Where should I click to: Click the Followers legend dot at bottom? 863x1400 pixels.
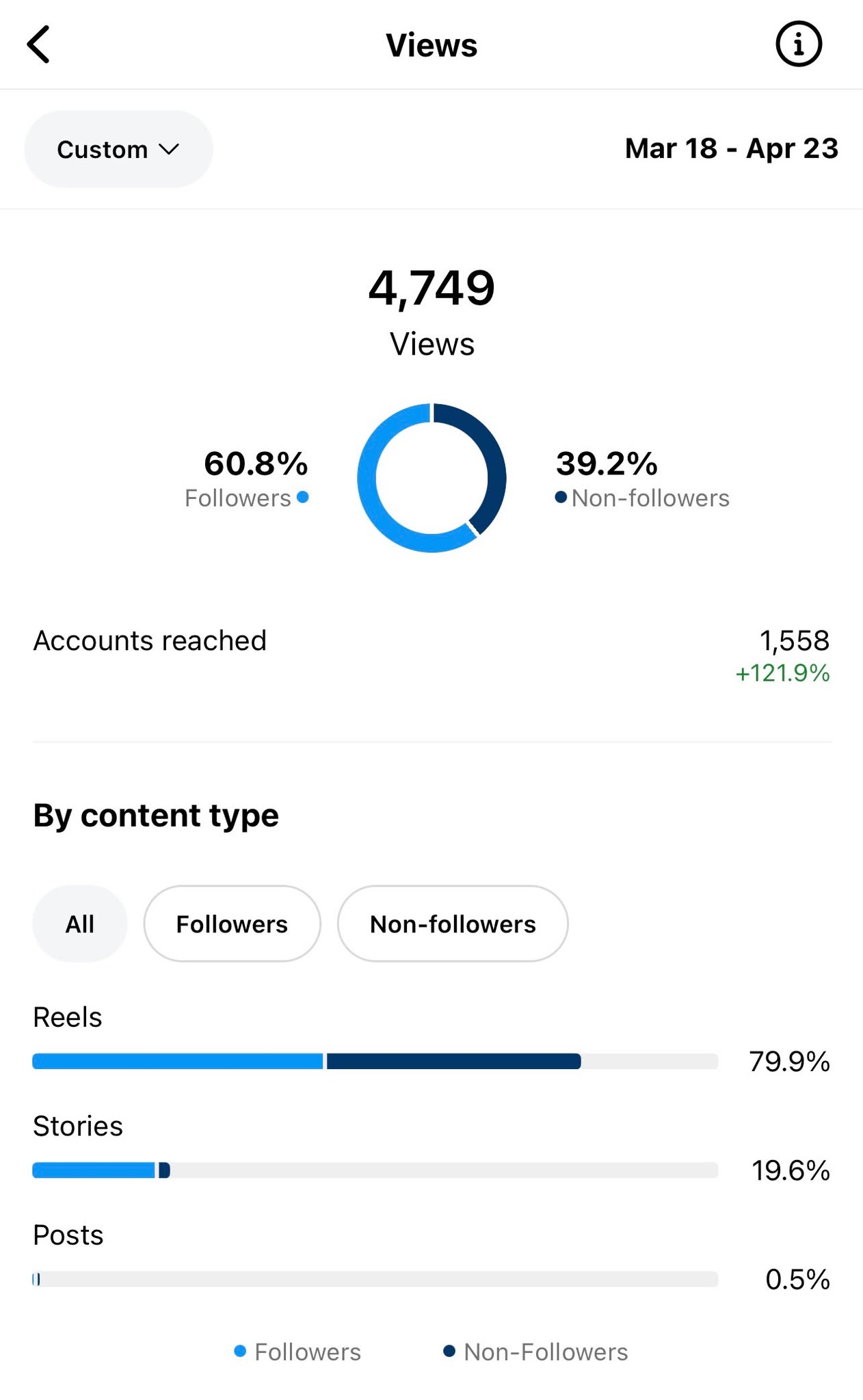pos(240,1351)
